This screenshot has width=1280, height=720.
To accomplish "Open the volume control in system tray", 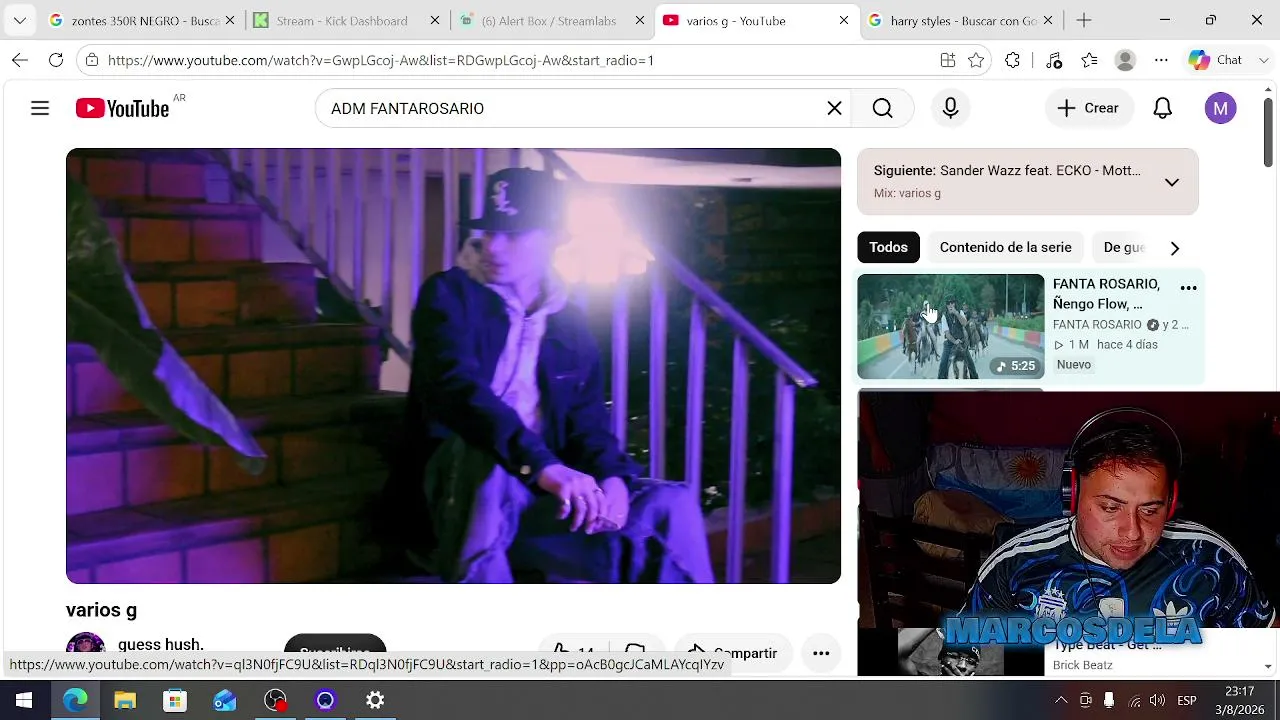I will click(x=1157, y=700).
